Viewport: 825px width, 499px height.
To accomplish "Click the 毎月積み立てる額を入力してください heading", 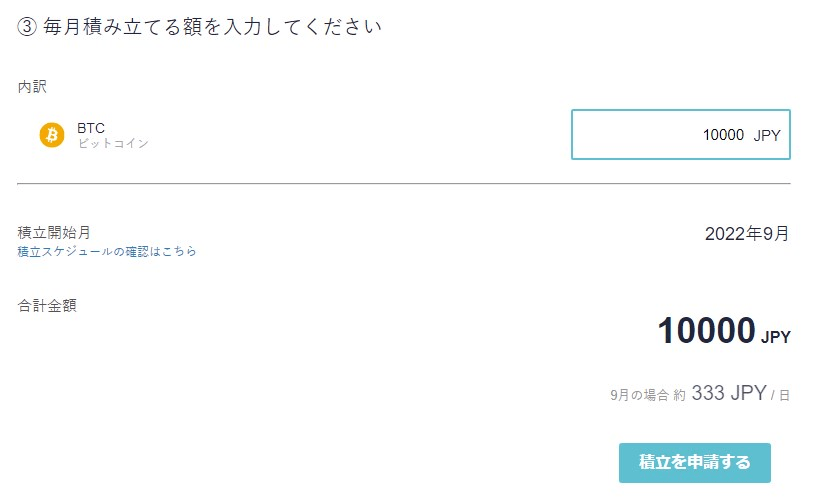I will [212, 26].
